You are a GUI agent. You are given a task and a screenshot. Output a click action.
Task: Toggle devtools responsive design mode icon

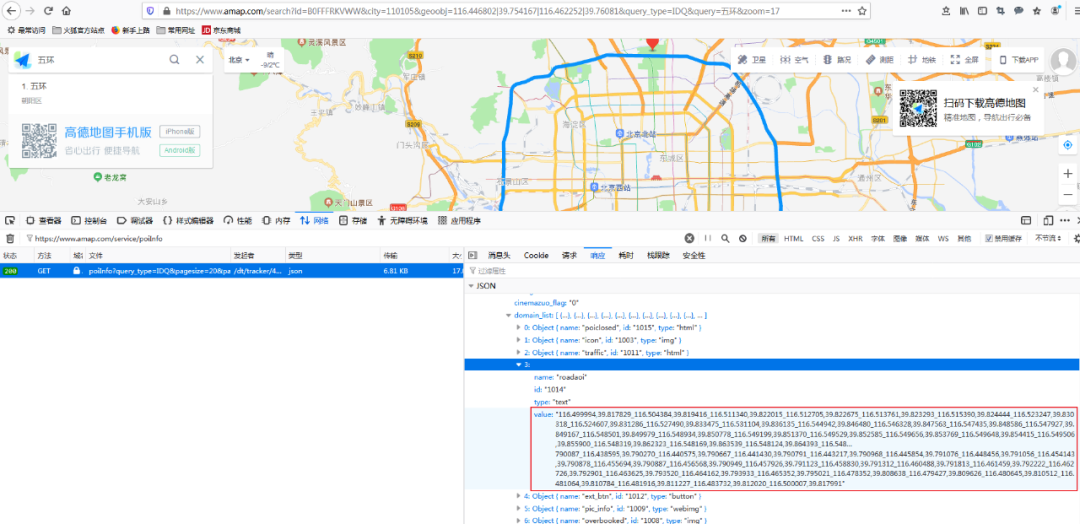[1048, 221]
